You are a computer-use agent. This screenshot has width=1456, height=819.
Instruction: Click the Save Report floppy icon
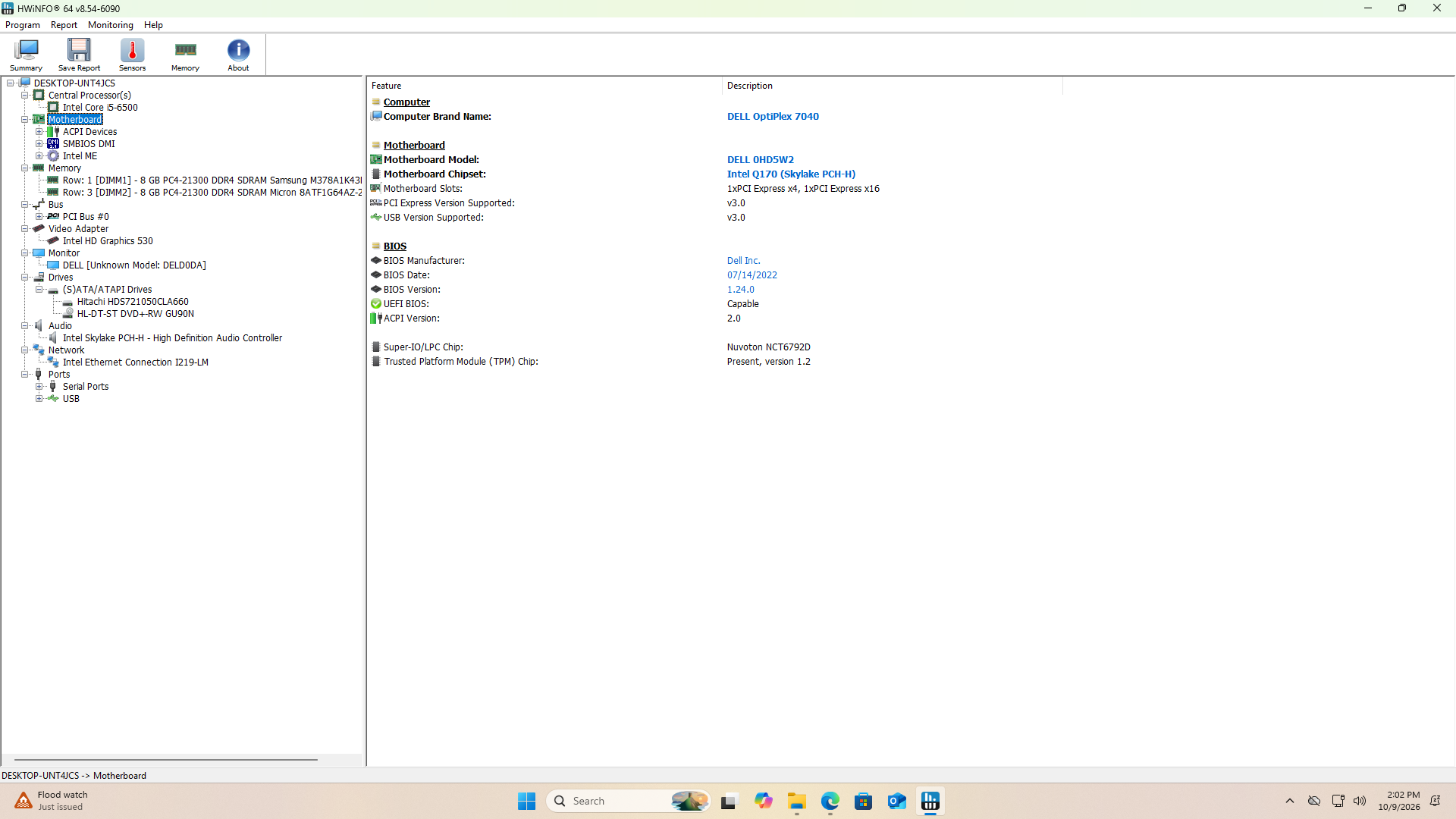tap(79, 55)
